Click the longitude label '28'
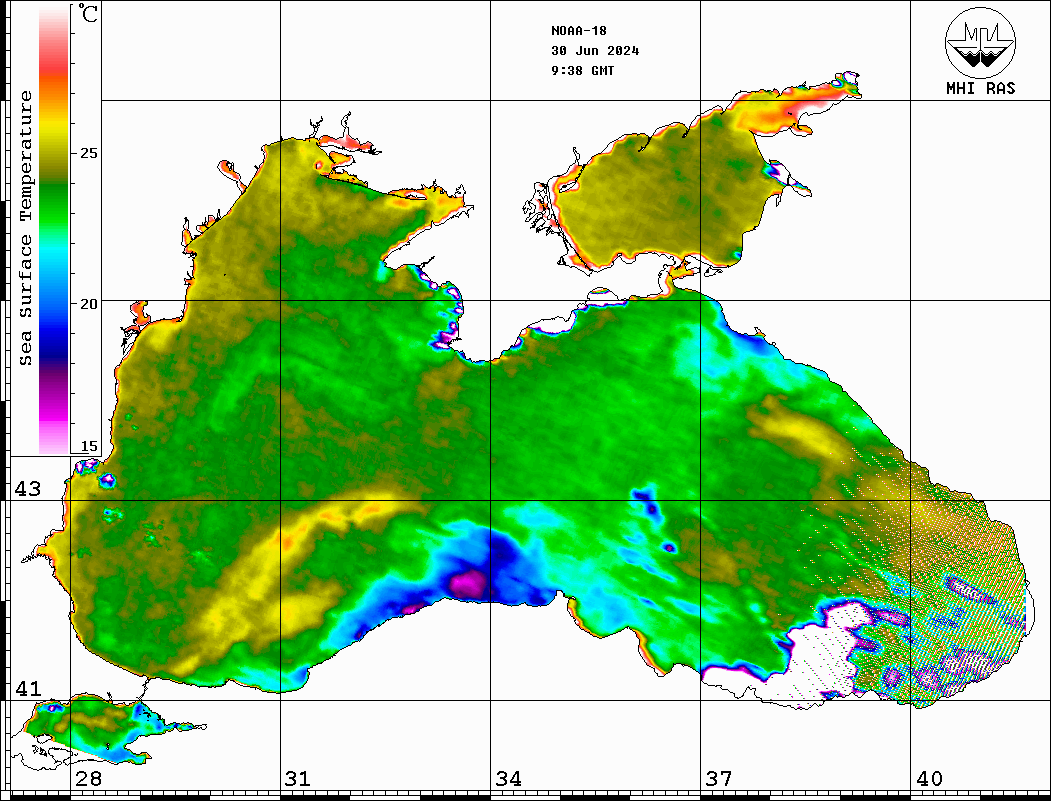The image size is (1051, 801). coord(88,778)
